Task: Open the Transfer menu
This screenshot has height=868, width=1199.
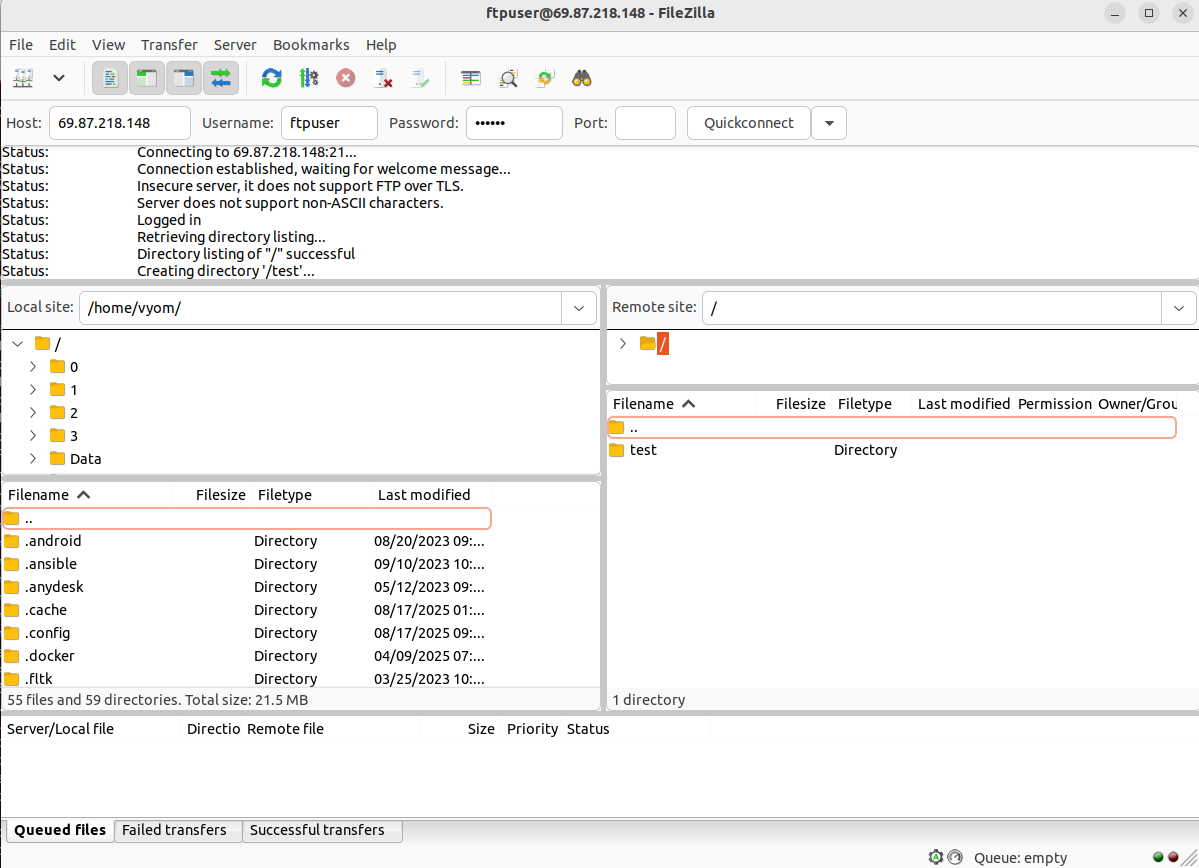Action: point(169,45)
